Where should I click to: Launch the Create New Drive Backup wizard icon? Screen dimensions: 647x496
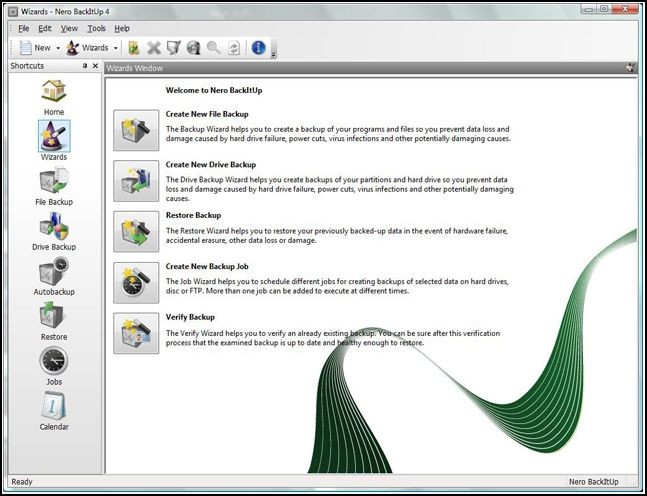pyautogui.click(x=136, y=181)
